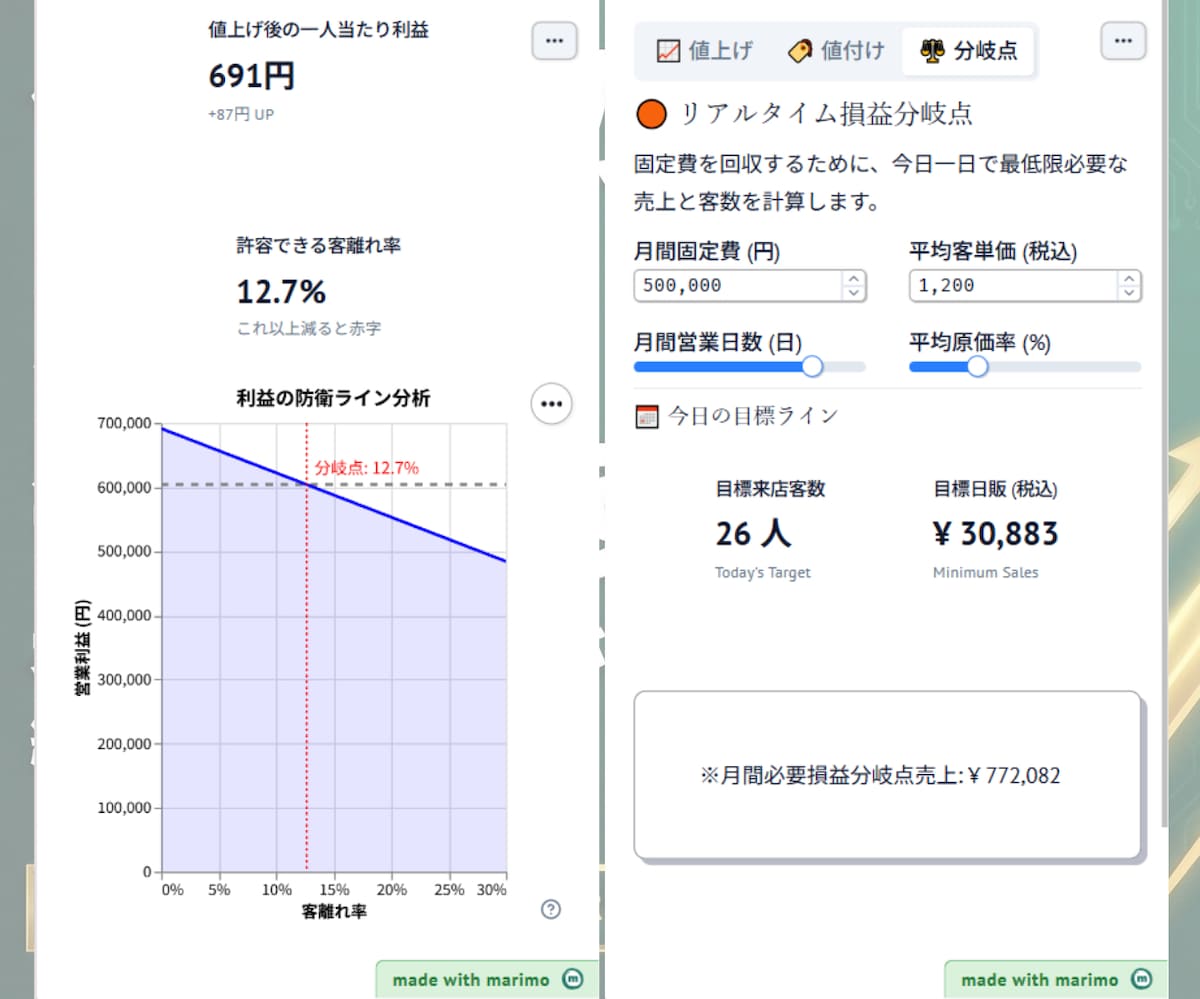Click the 分岐点: 12.7% chart label

(x=366, y=467)
